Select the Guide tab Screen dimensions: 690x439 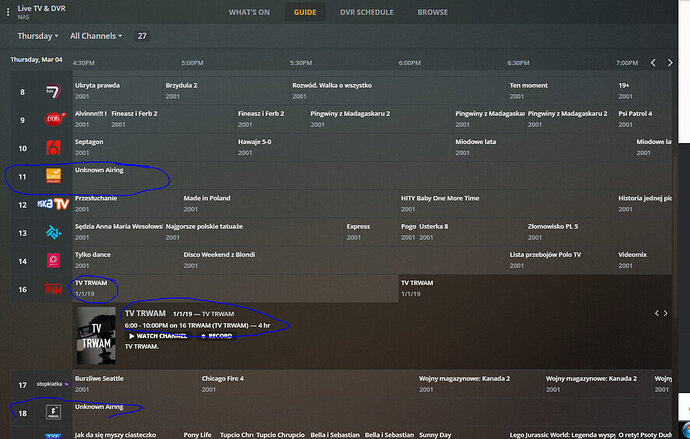305,12
